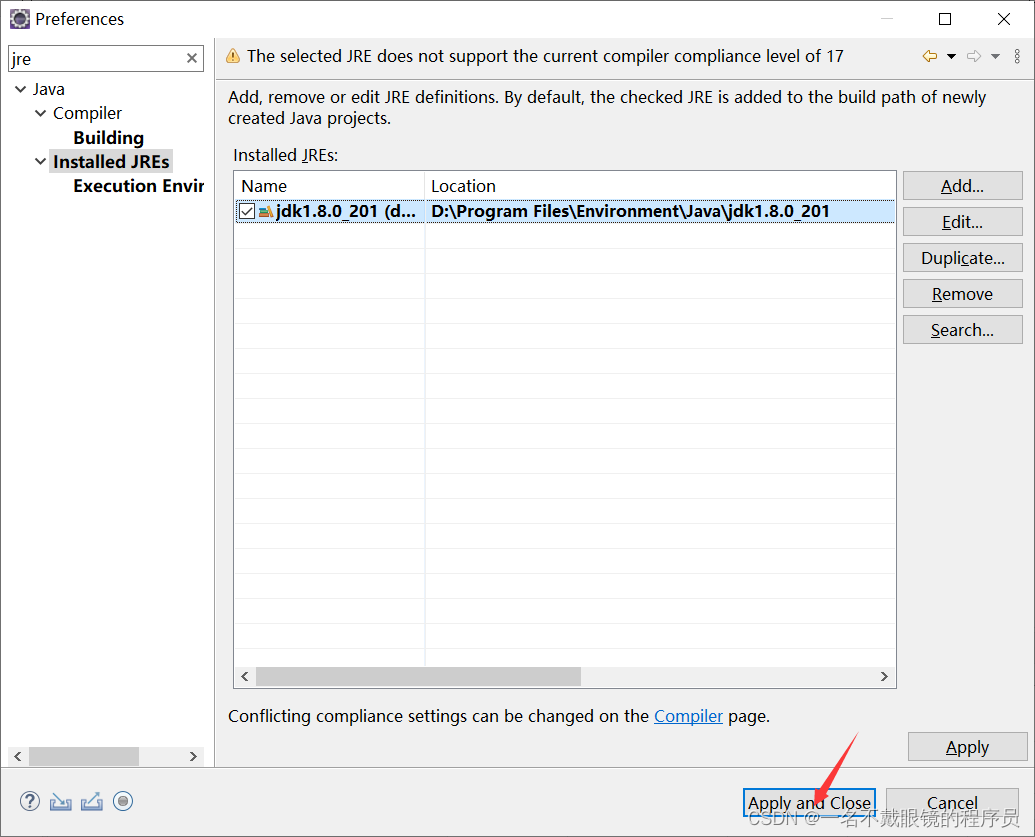Click the Import preferences icon
Image resolution: width=1035 pixels, height=837 pixels.
pyautogui.click(x=61, y=801)
